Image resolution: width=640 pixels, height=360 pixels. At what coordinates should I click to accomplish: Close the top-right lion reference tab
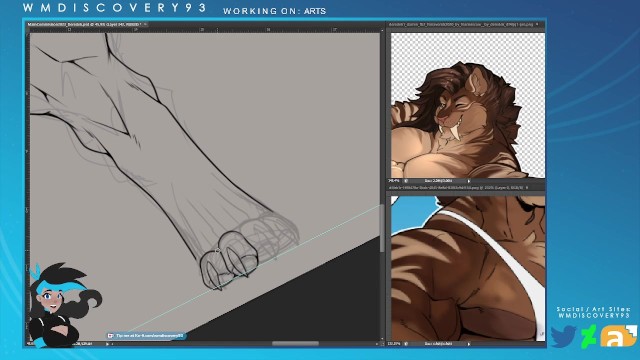(x=537, y=24)
